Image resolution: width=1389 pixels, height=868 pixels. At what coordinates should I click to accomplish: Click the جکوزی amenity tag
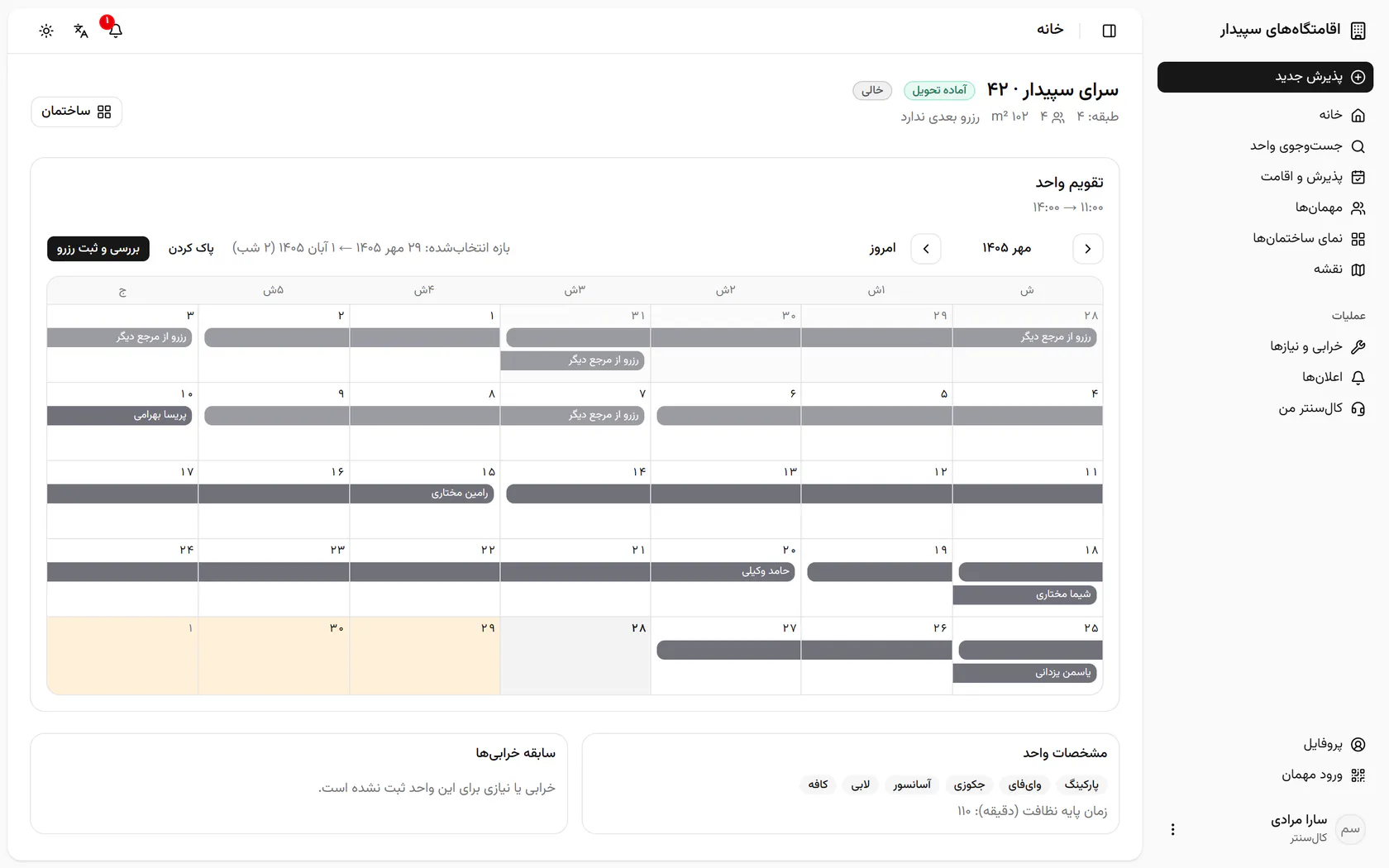969,785
